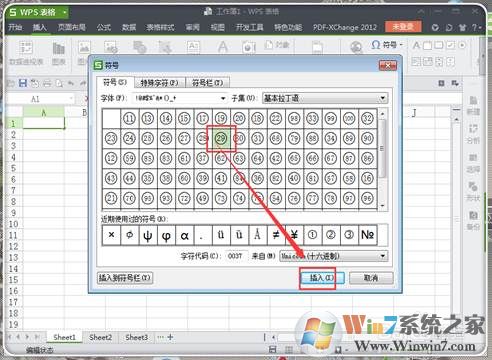Screen dimensions: 492x360
Task: Select column A header
Action: click(43, 113)
